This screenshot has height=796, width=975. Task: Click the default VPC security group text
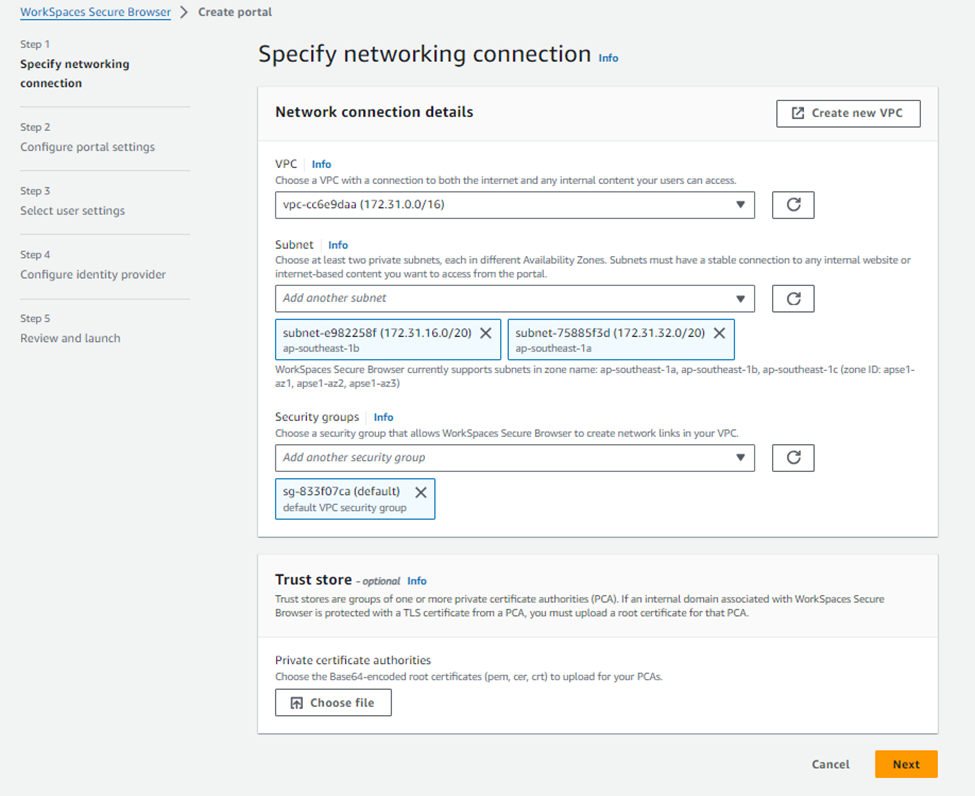(344, 508)
